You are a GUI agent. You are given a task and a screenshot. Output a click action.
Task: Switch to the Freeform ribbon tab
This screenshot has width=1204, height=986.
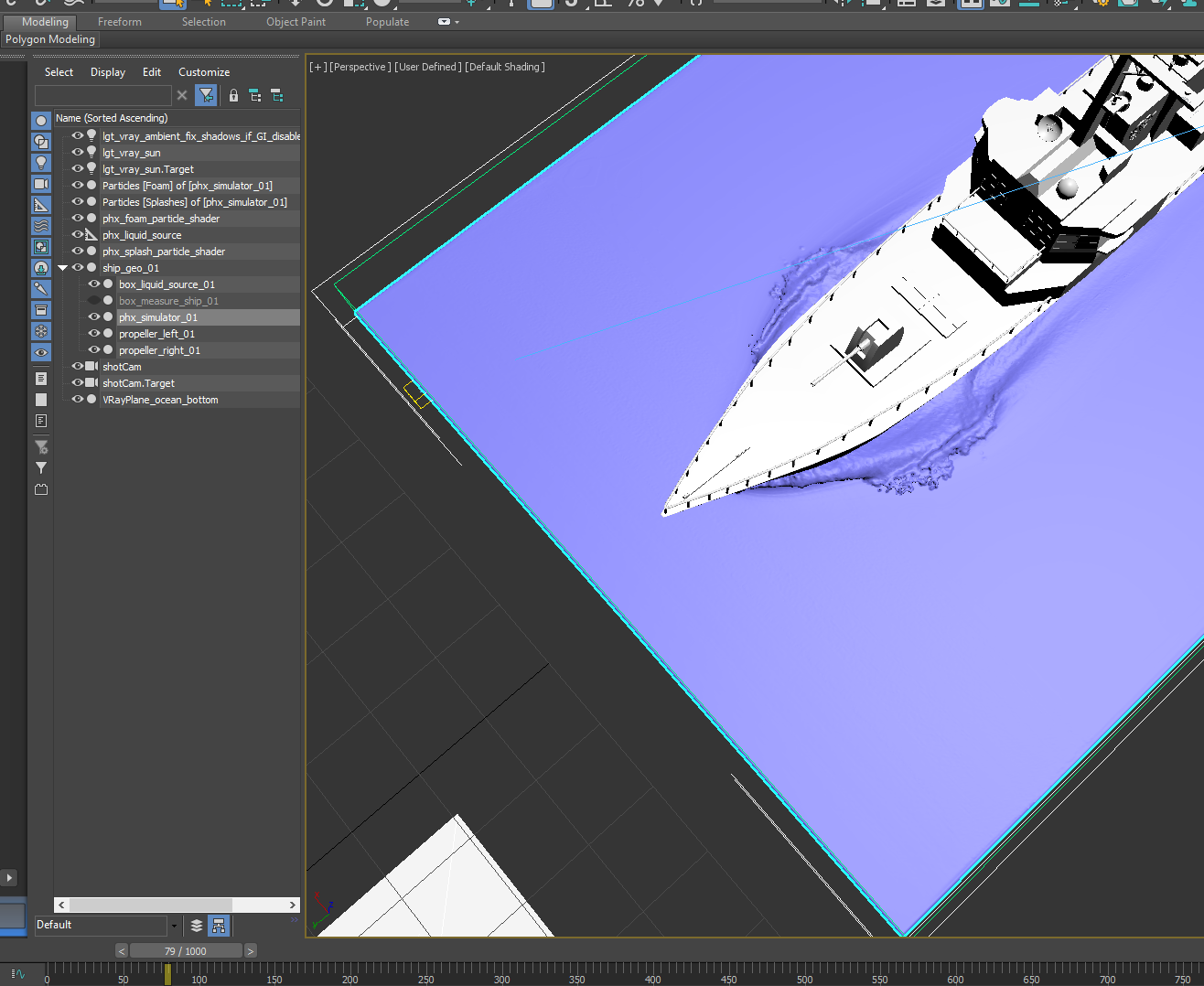[x=120, y=22]
